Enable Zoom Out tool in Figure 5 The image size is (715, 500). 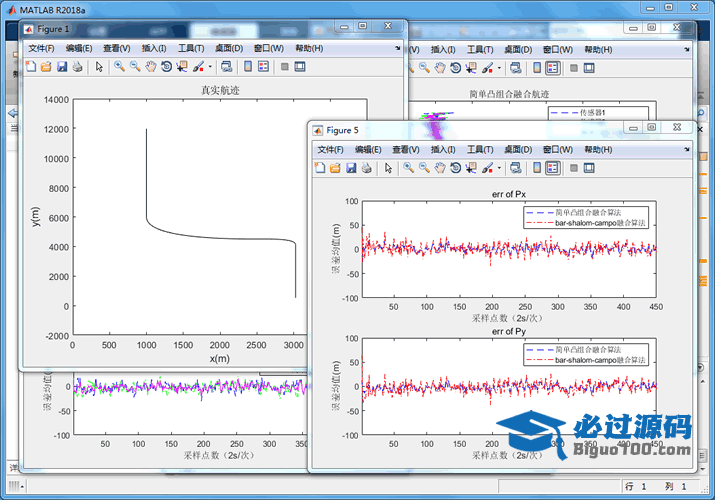424,168
